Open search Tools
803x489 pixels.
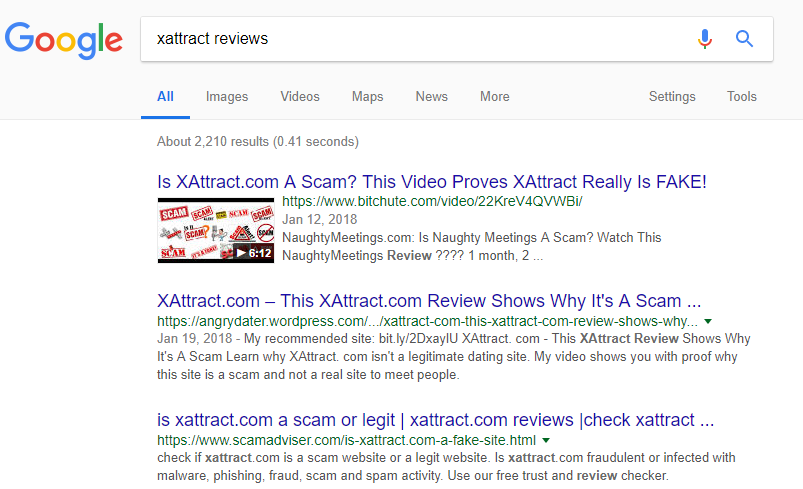[x=742, y=96]
